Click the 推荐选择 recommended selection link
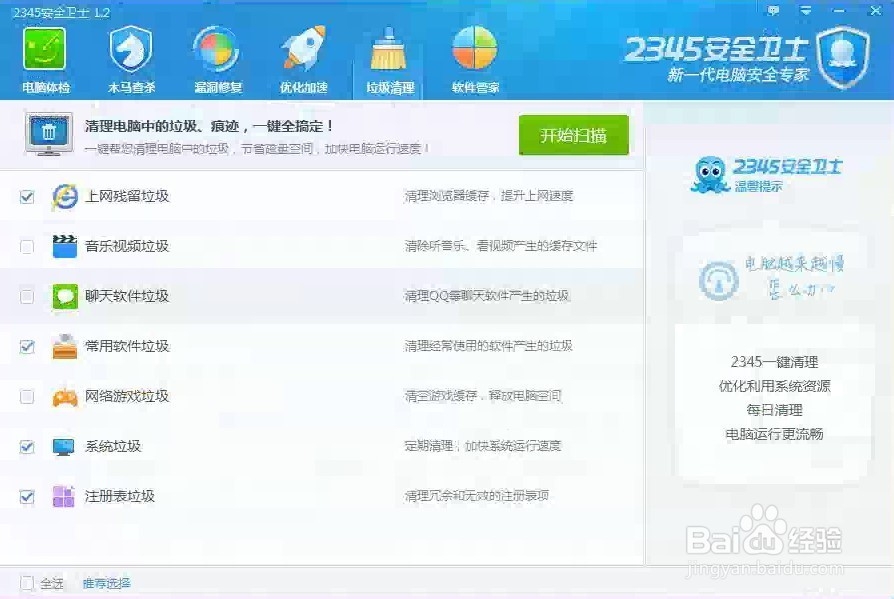This screenshot has width=894, height=599. pos(107,583)
